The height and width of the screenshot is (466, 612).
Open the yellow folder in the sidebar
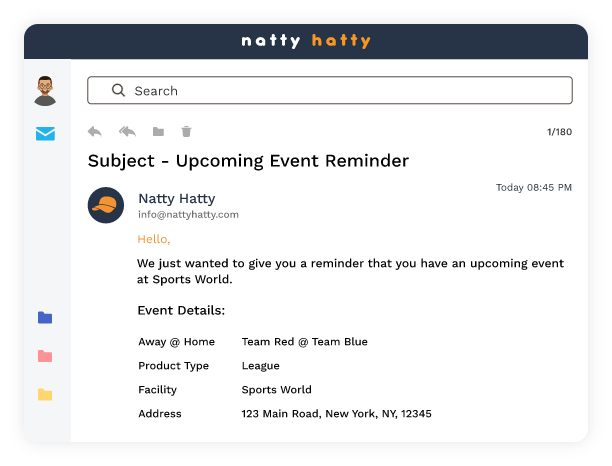click(45, 394)
